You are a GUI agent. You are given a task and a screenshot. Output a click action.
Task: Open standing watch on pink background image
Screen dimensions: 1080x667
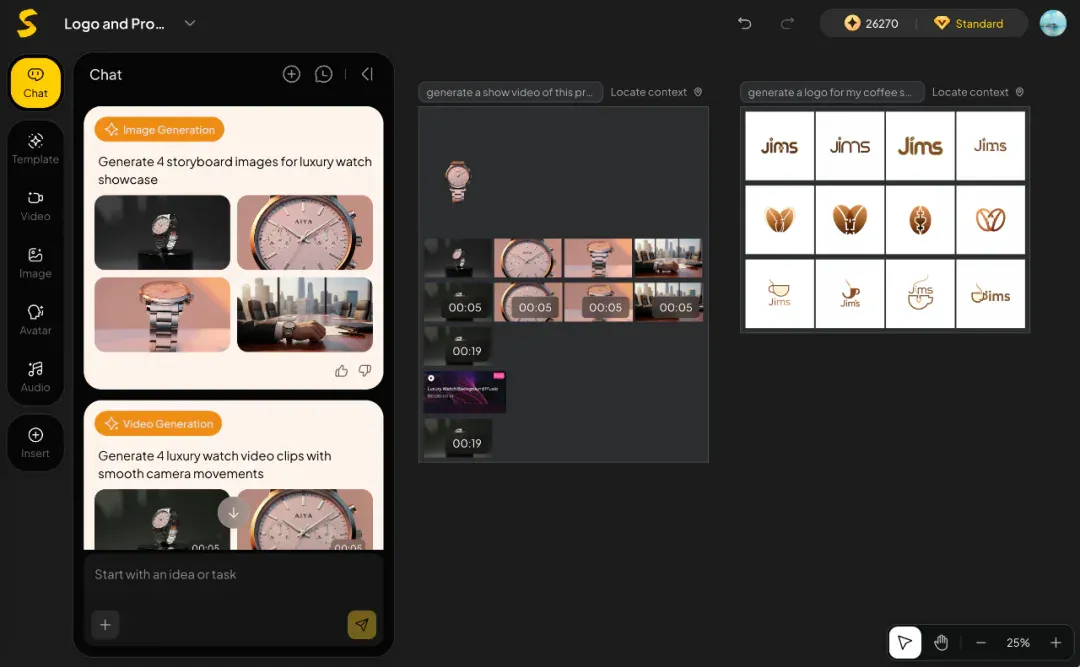click(163, 315)
